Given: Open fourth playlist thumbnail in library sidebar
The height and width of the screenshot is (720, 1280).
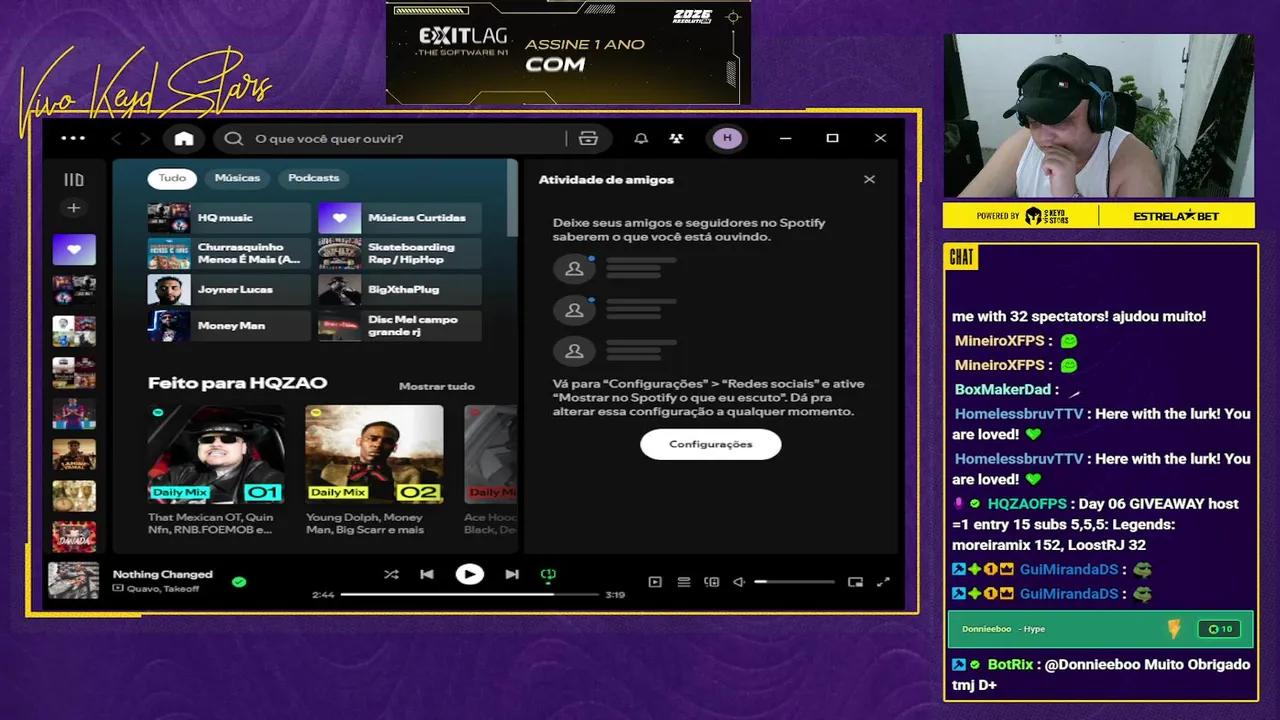Looking at the screenshot, I should (x=74, y=372).
